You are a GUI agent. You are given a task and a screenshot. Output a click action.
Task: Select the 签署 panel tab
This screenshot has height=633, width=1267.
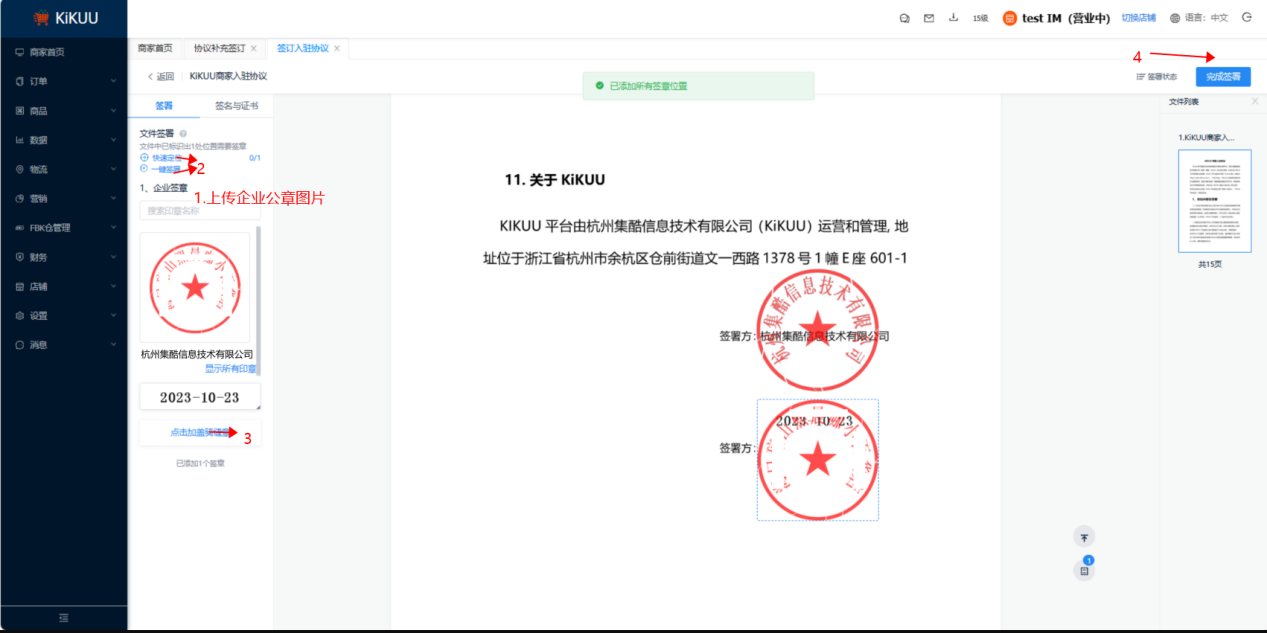(163, 105)
